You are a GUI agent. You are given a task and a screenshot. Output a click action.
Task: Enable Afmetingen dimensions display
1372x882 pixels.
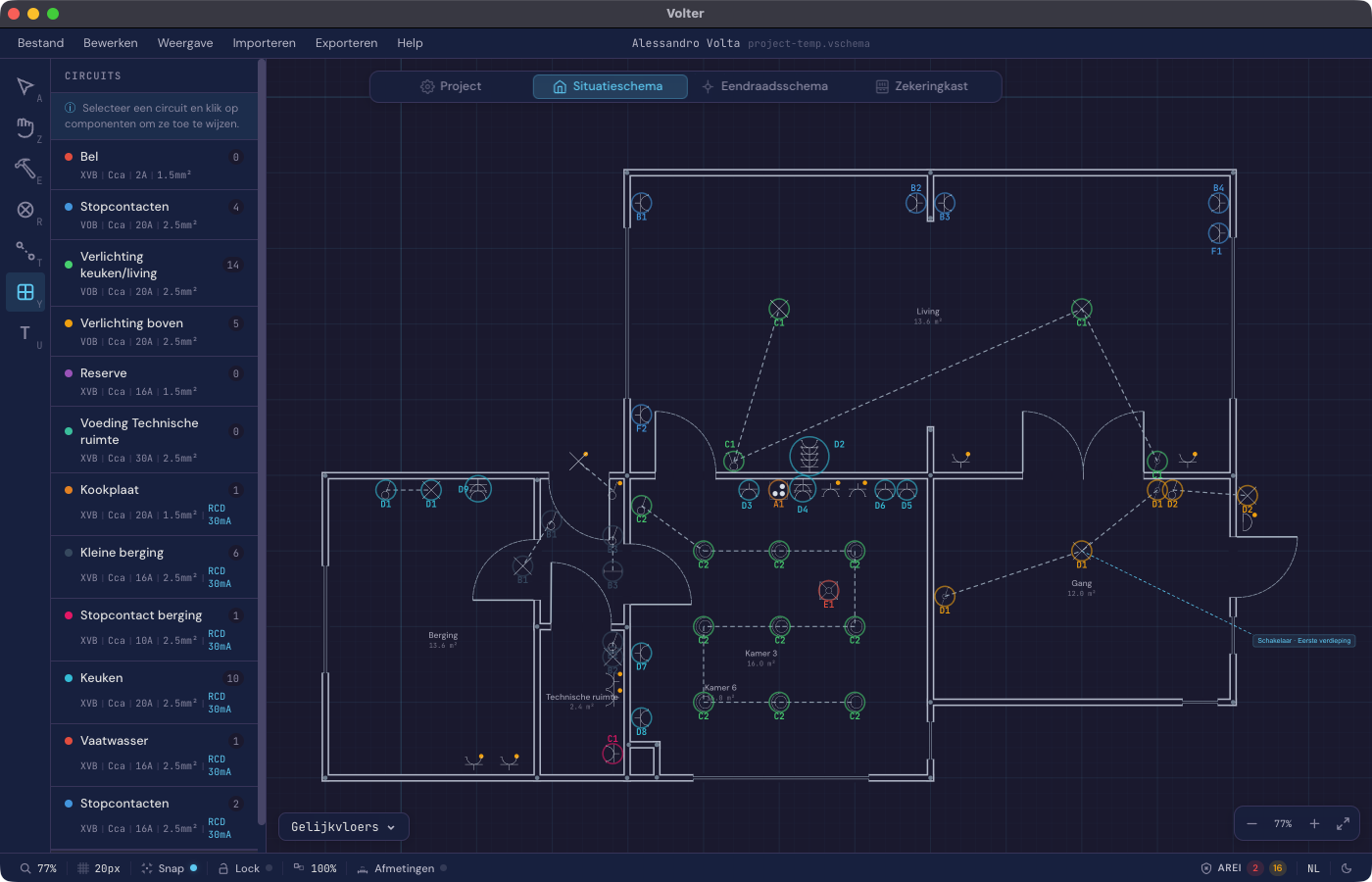(x=403, y=868)
